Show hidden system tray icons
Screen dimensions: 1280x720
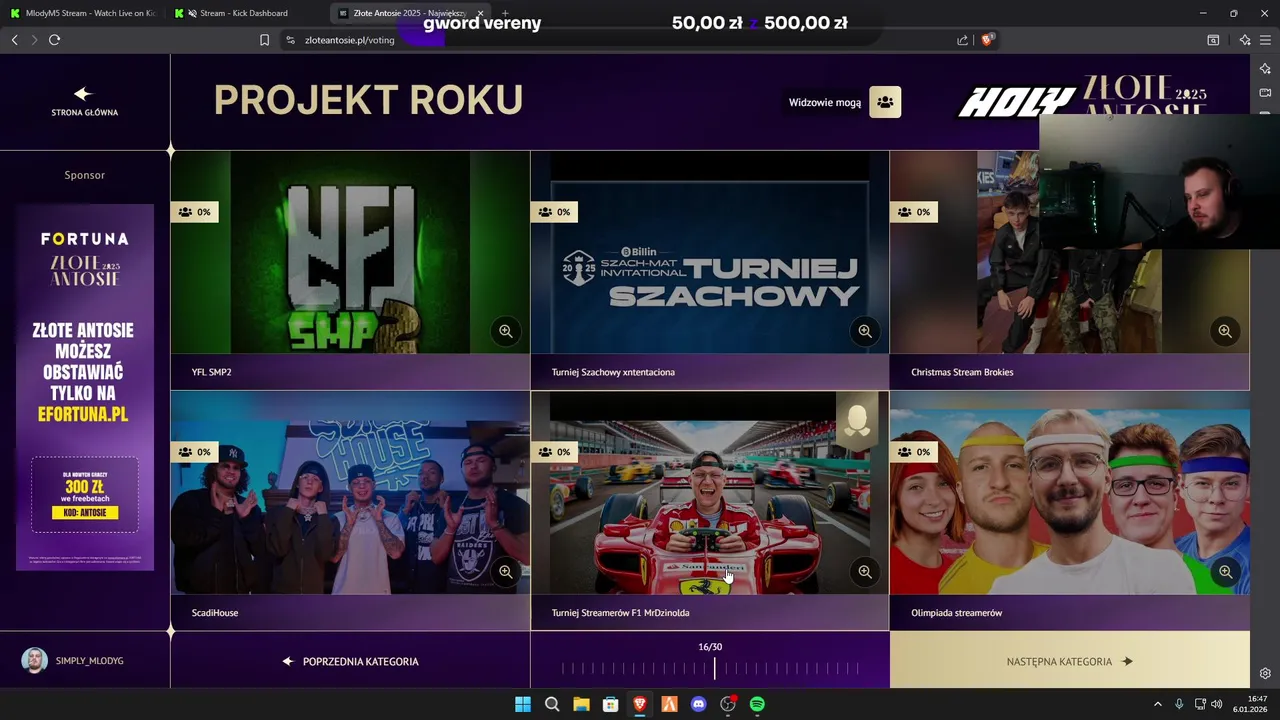pyautogui.click(x=1158, y=704)
